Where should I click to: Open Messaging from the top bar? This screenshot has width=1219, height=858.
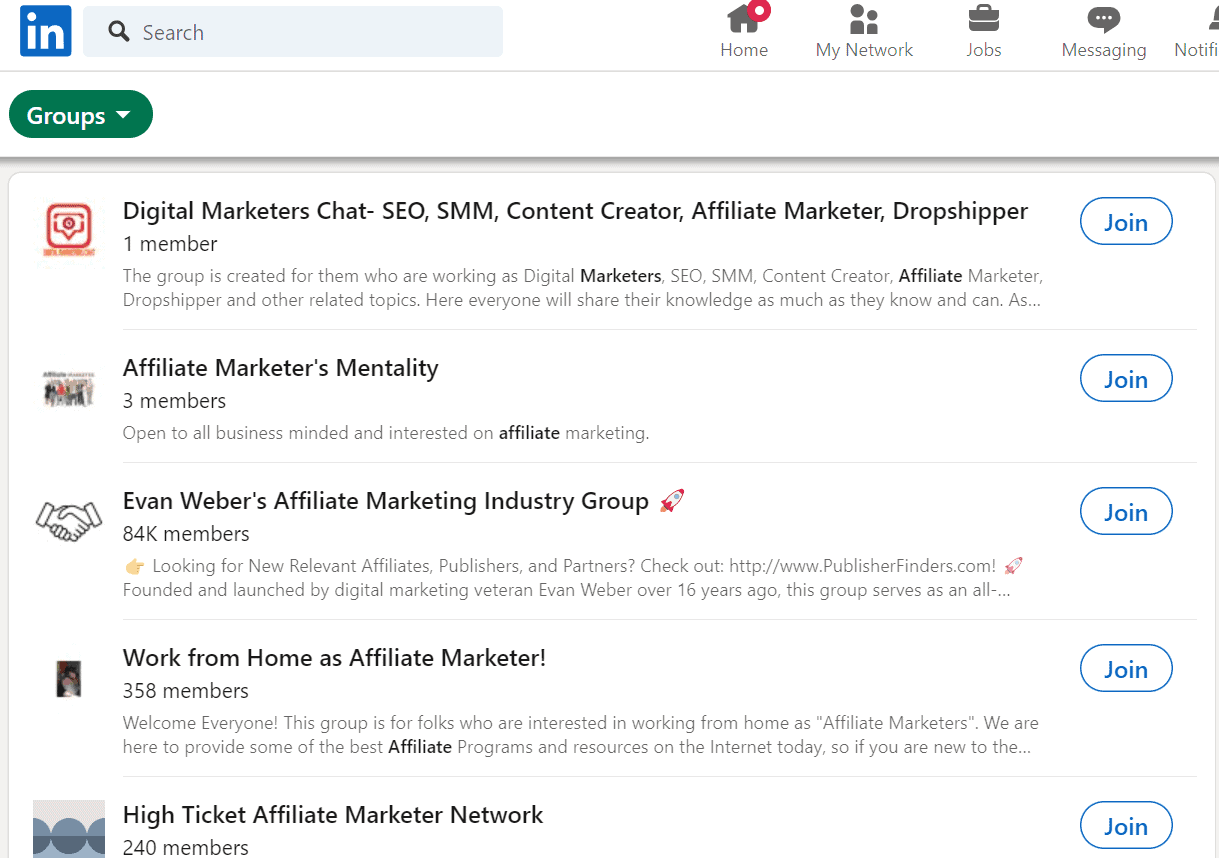[1104, 31]
